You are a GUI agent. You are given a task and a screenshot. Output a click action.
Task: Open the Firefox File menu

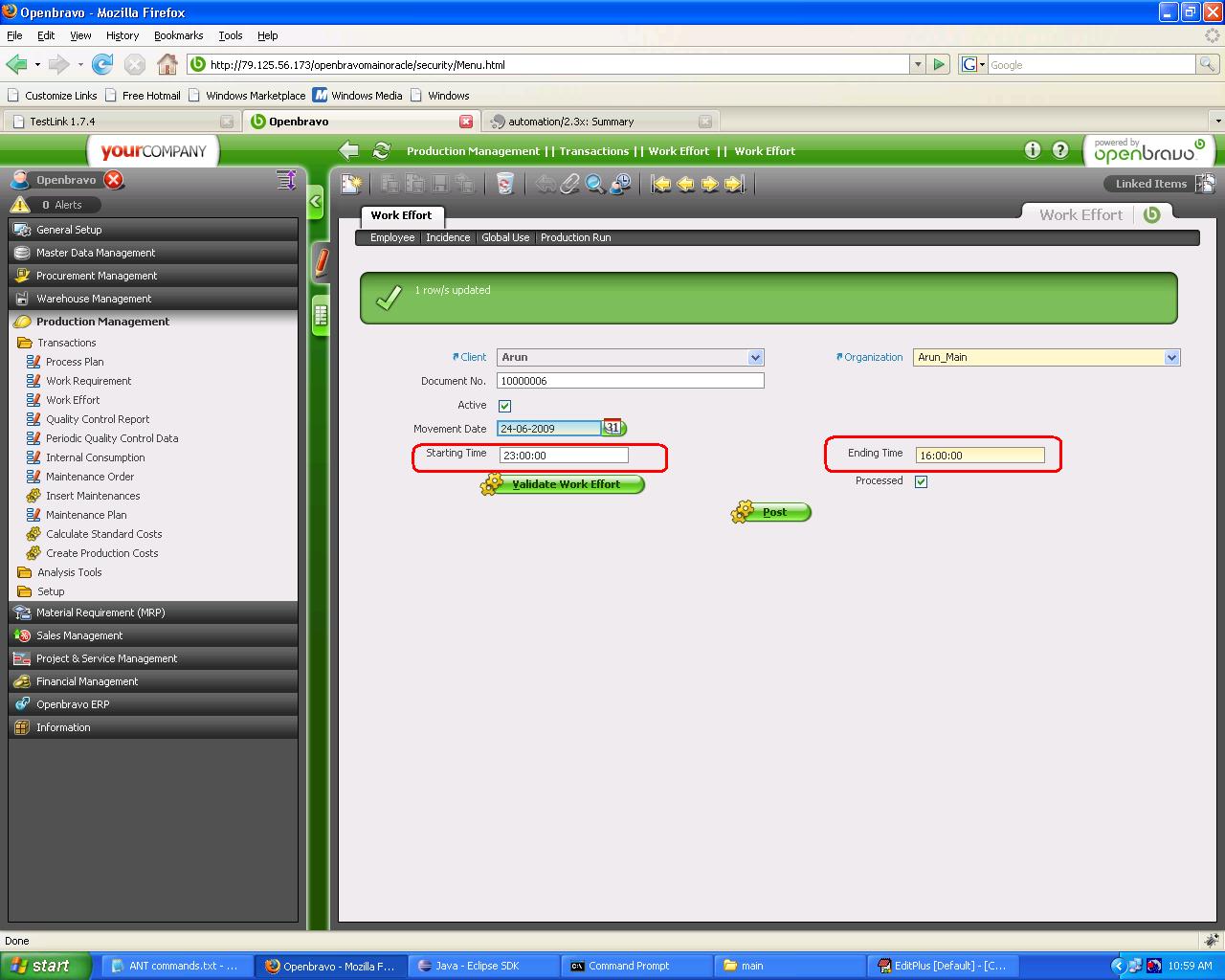pos(14,35)
